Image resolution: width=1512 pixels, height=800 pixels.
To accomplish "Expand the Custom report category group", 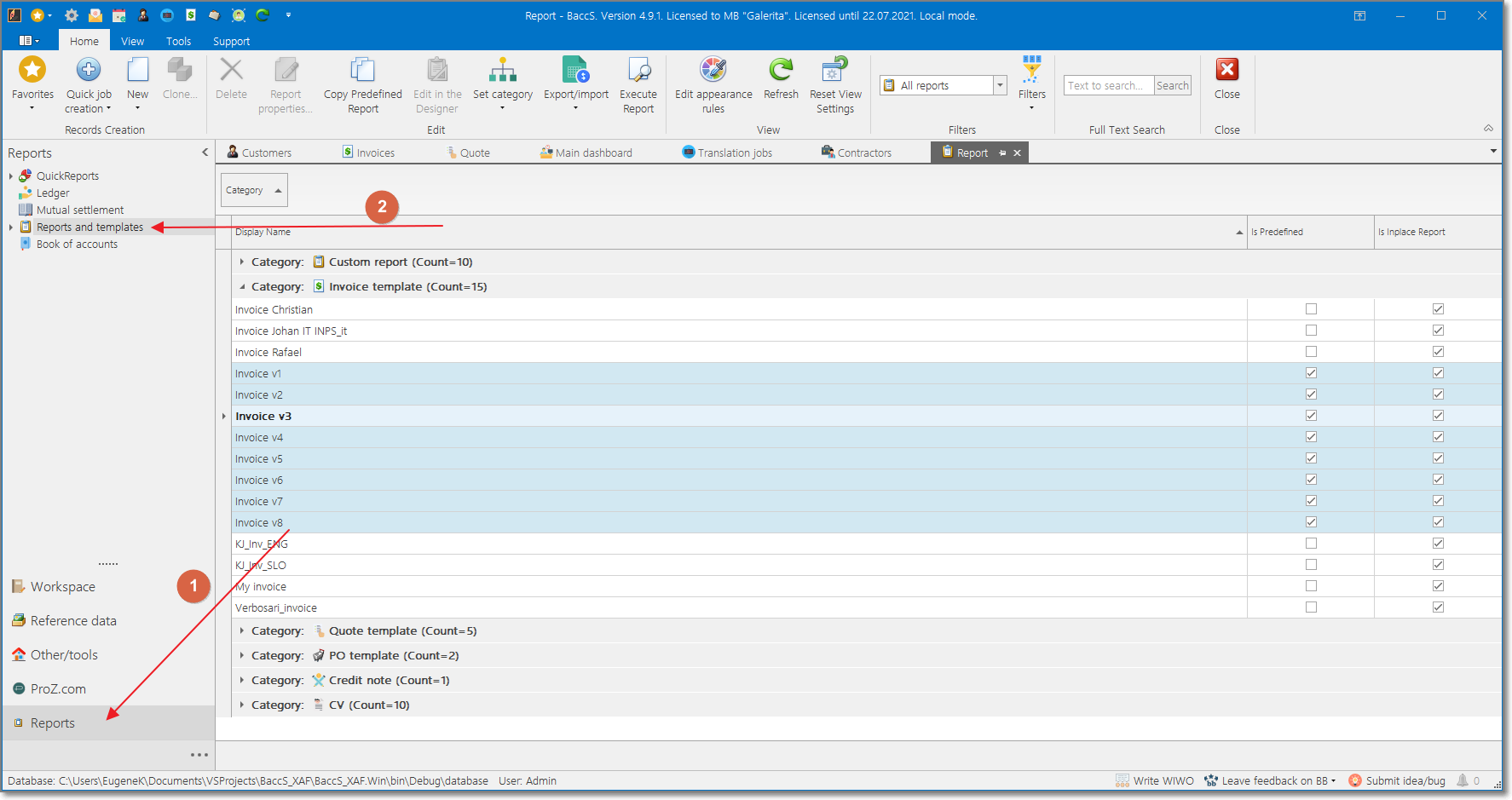I will (x=242, y=262).
